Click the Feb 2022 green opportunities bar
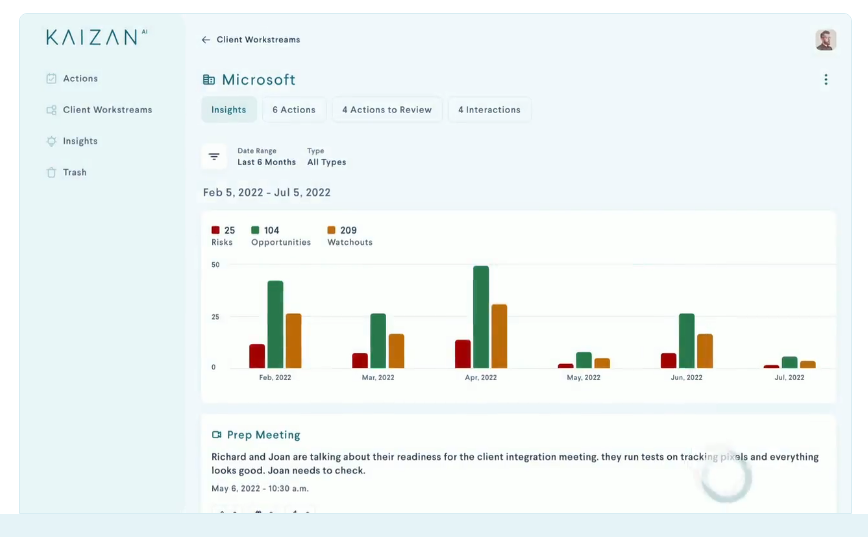The image size is (868, 537). [x=275, y=324]
